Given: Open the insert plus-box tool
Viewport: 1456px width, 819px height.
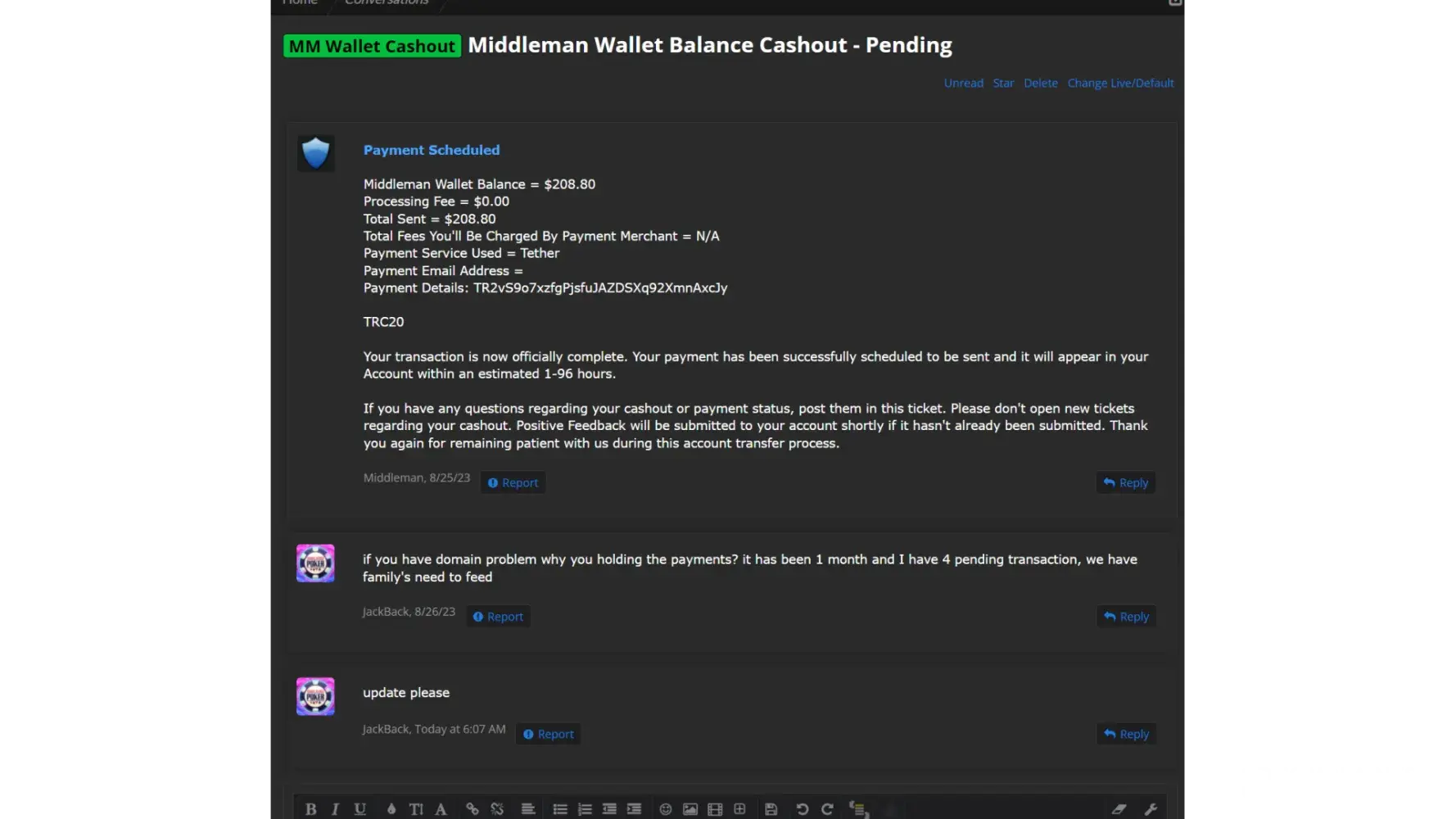Looking at the screenshot, I should [739, 809].
